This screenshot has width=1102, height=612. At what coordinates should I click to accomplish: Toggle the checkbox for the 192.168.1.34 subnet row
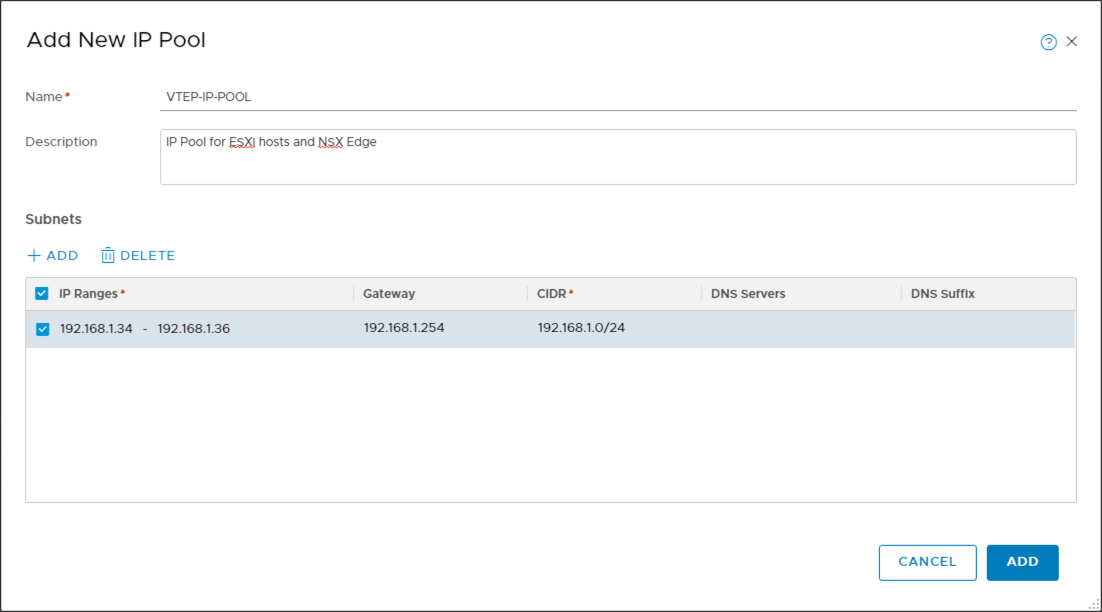pyautogui.click(x=41, y=327)
